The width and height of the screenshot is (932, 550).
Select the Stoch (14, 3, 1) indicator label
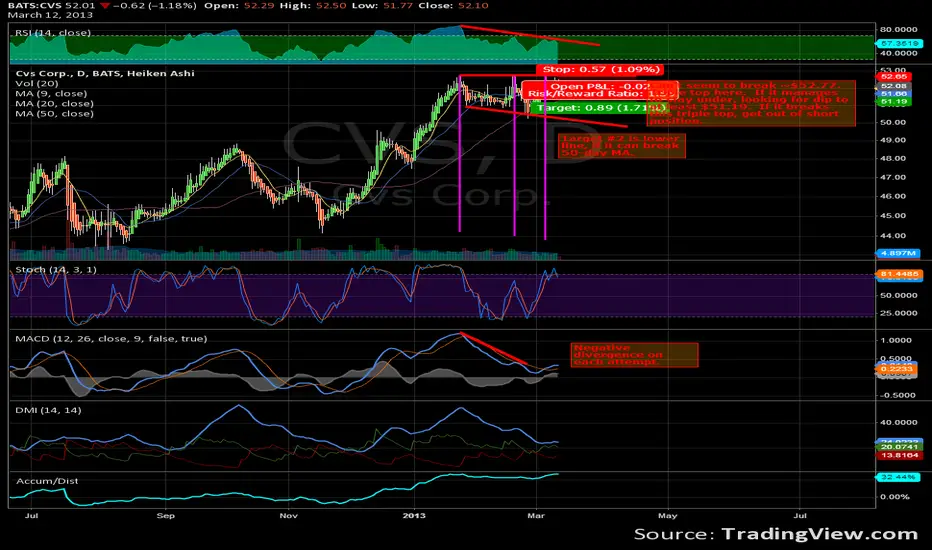[56, 270]
